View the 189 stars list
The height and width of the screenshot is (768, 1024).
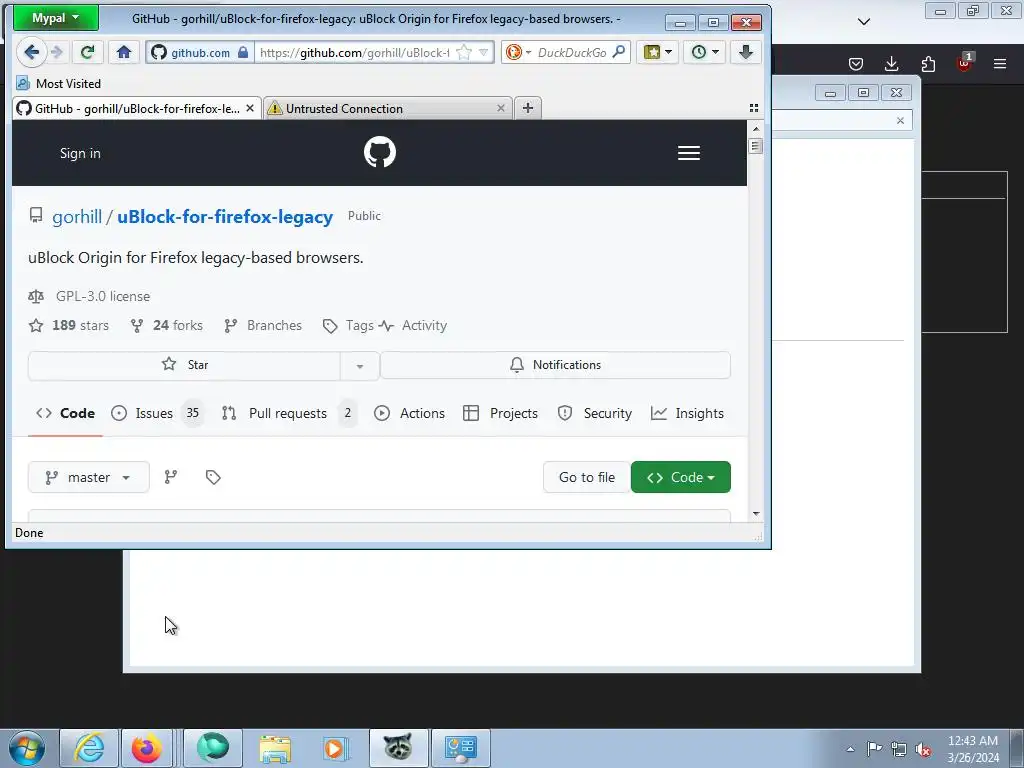[69, 325]
